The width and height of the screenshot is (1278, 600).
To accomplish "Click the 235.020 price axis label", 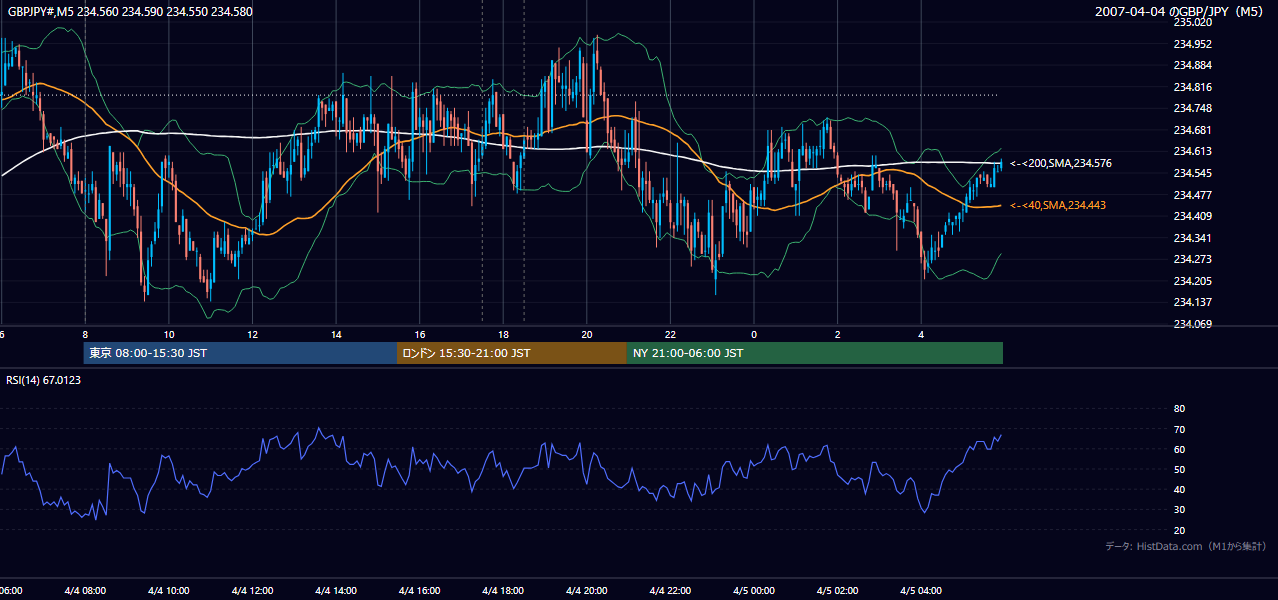I will 1193,22.
